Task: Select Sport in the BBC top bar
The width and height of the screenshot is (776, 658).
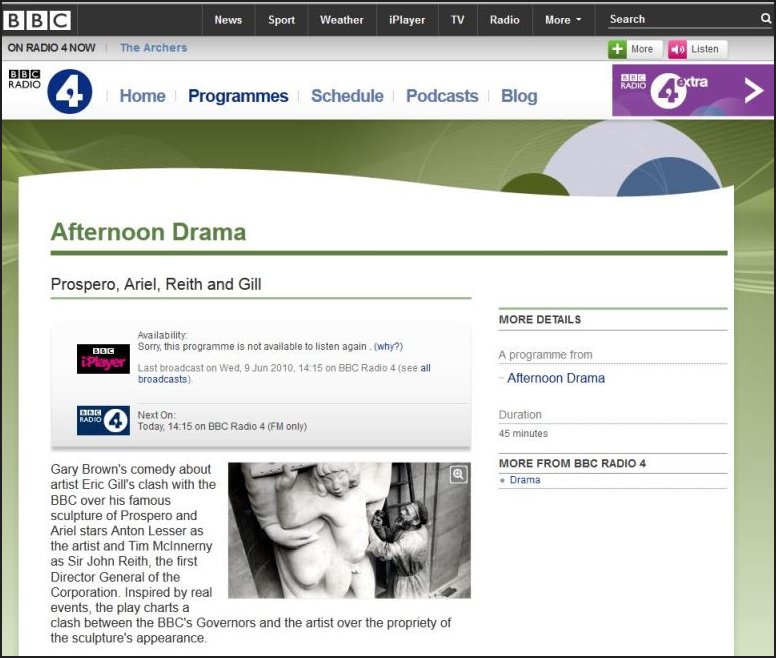Action: [281, 20]
